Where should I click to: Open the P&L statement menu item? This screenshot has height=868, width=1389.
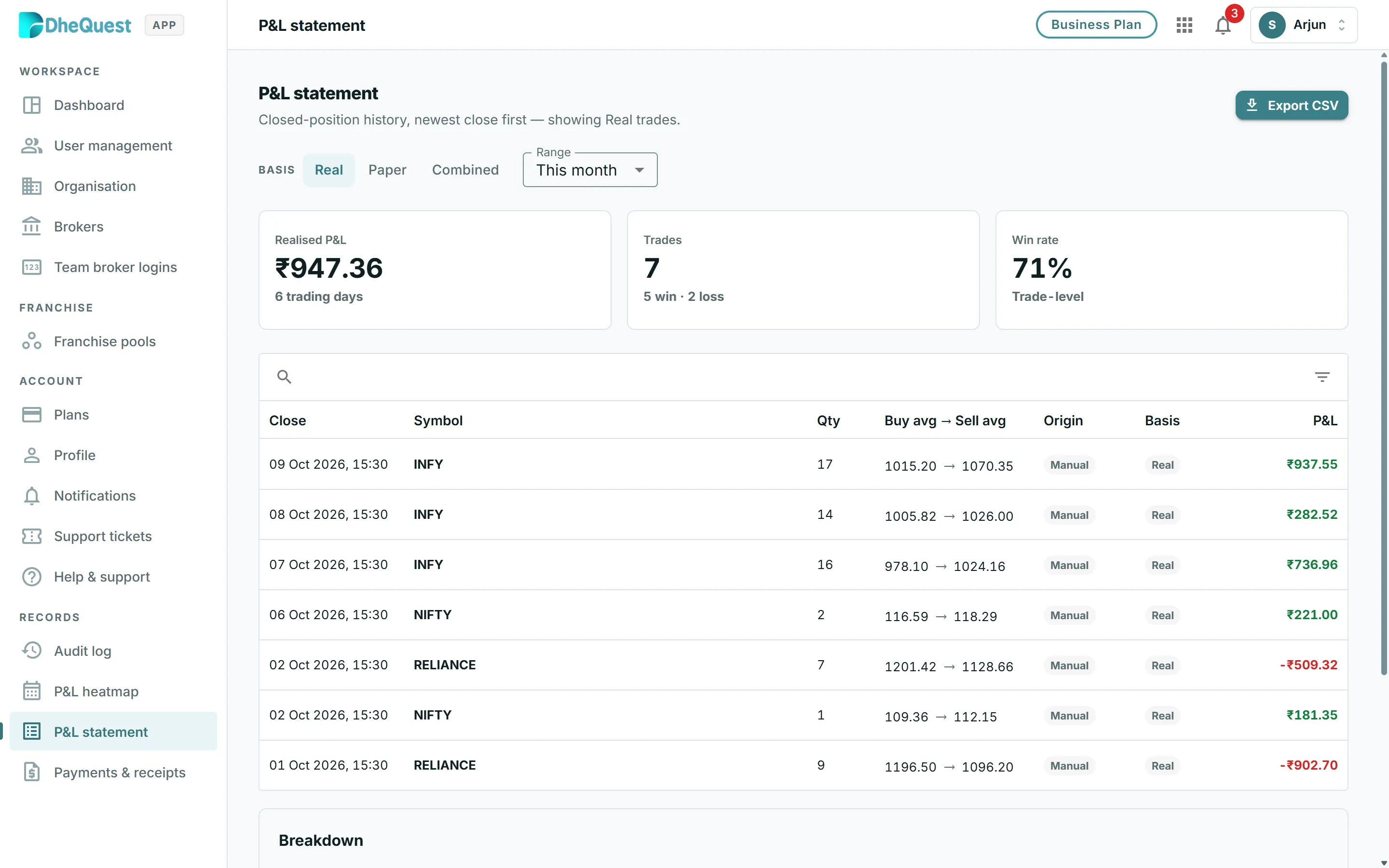click(114, 732)
